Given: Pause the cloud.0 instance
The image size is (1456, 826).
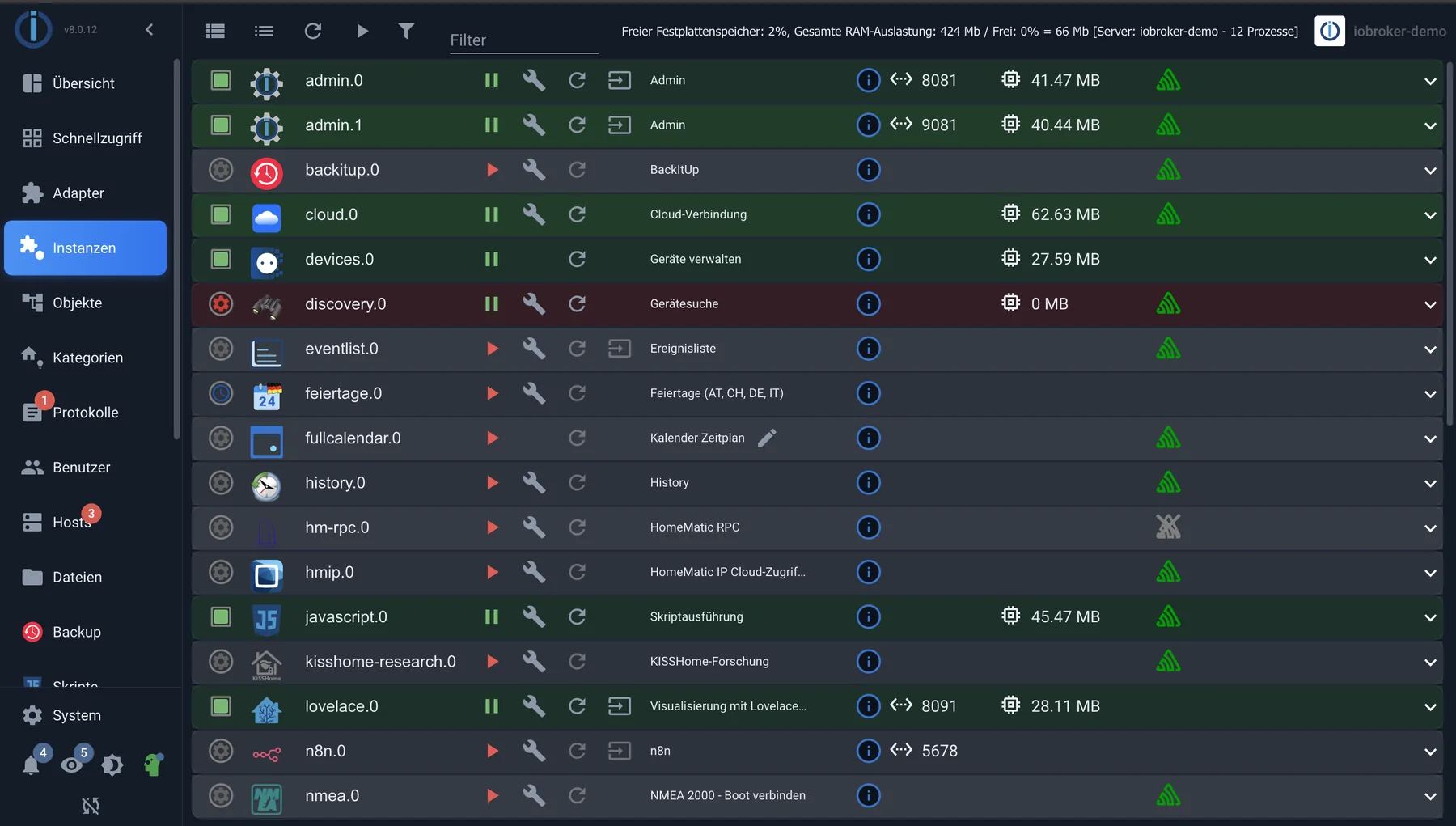Looking at the screenshot, I should click(x=492, y=214).
